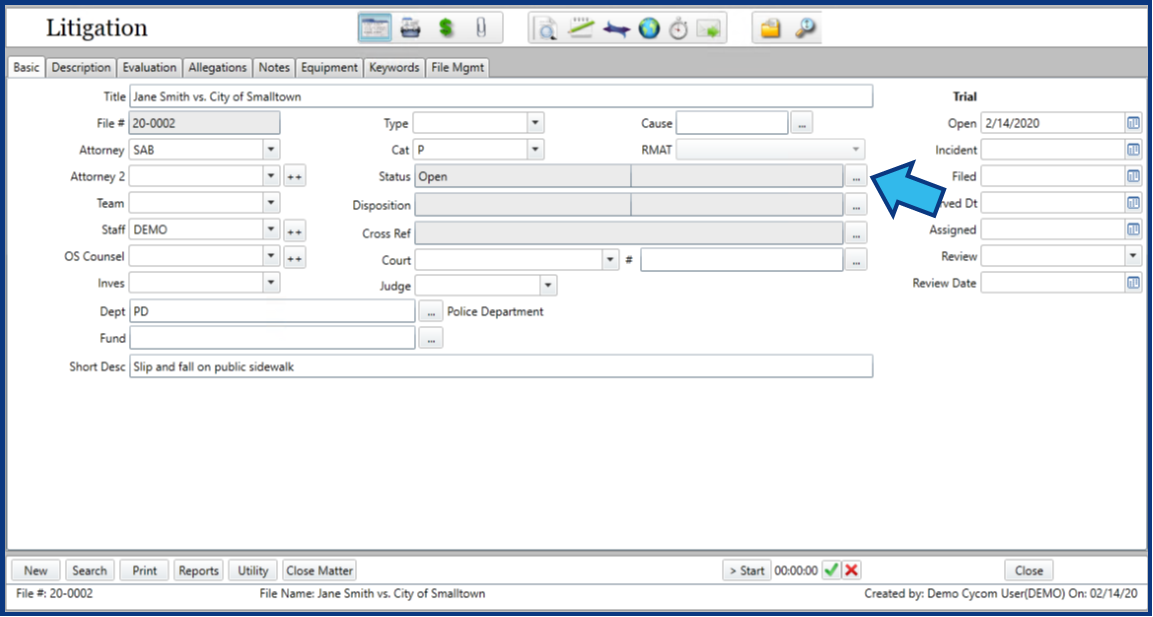This screenshot has height=617, width=1153.
Task: Open calendar picker for Assigned date
Action: tap(1133, 229)
